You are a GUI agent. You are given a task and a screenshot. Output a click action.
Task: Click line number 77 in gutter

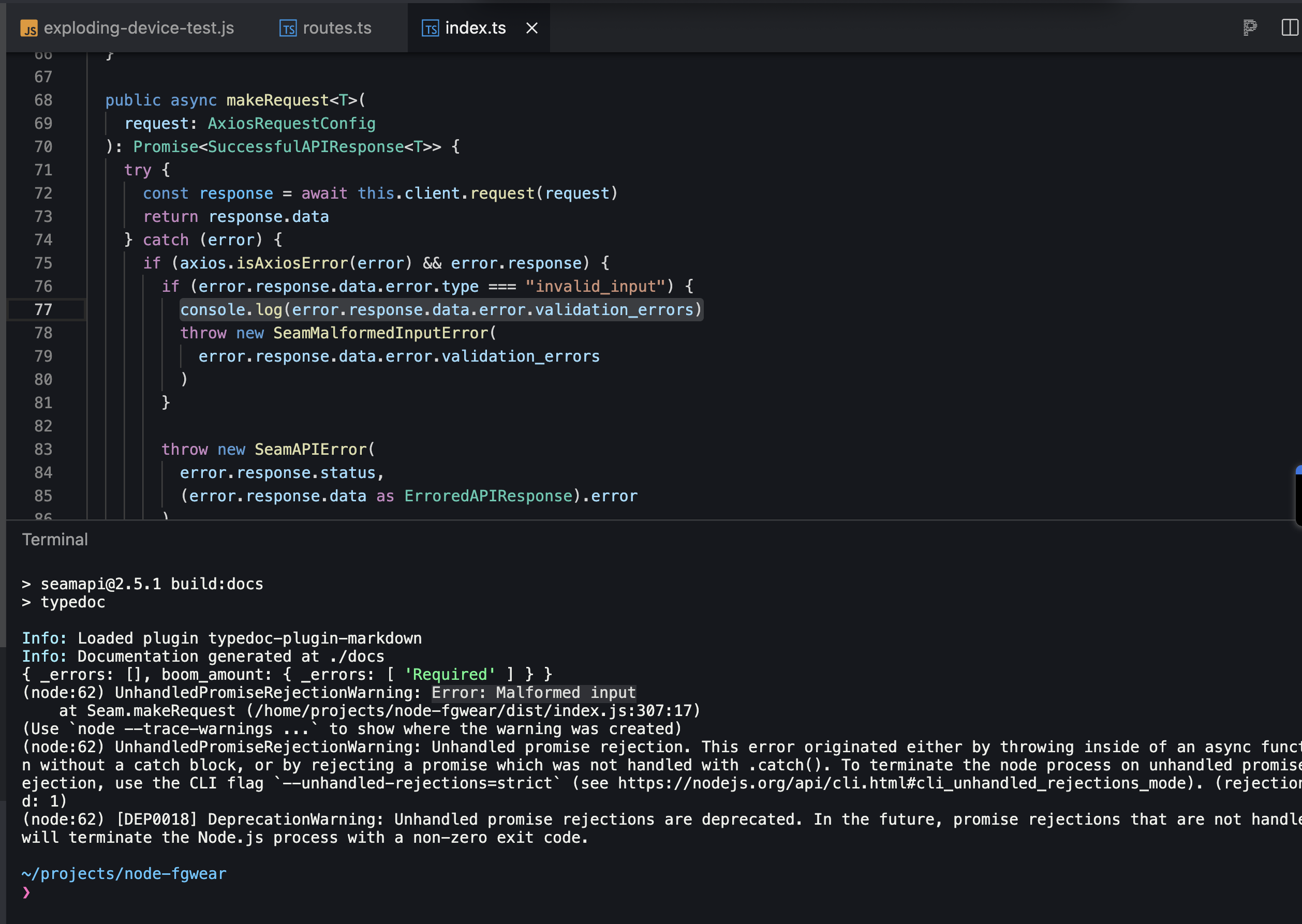[43, 309]
